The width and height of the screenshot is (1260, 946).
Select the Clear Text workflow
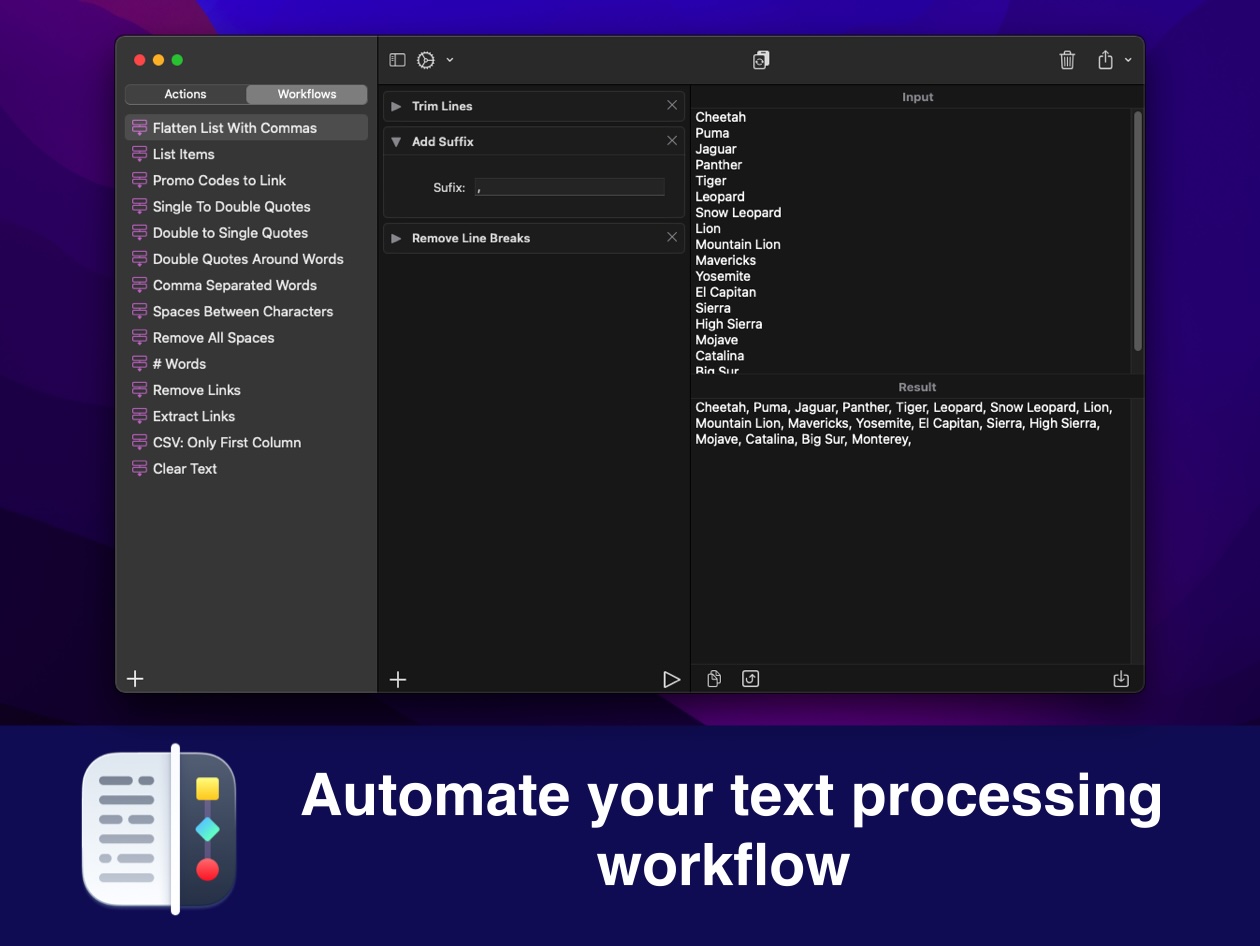coord(246,468)
